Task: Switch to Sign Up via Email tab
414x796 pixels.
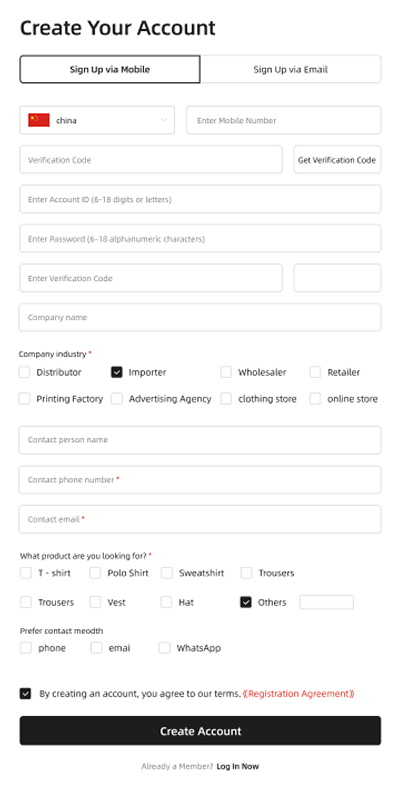Action: coord(291,70)
